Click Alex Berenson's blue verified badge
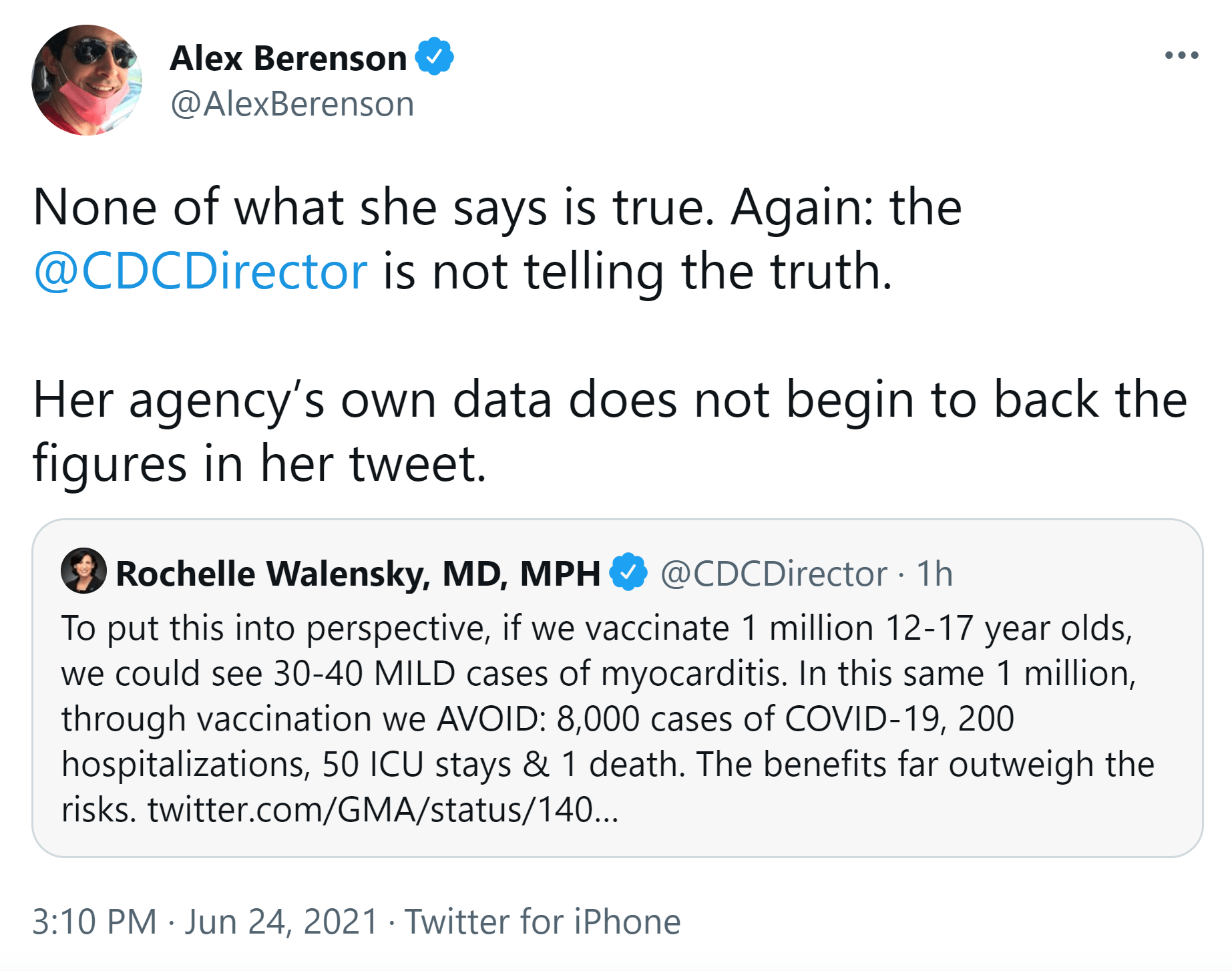Screen dimensions: 1232x971 435,57
